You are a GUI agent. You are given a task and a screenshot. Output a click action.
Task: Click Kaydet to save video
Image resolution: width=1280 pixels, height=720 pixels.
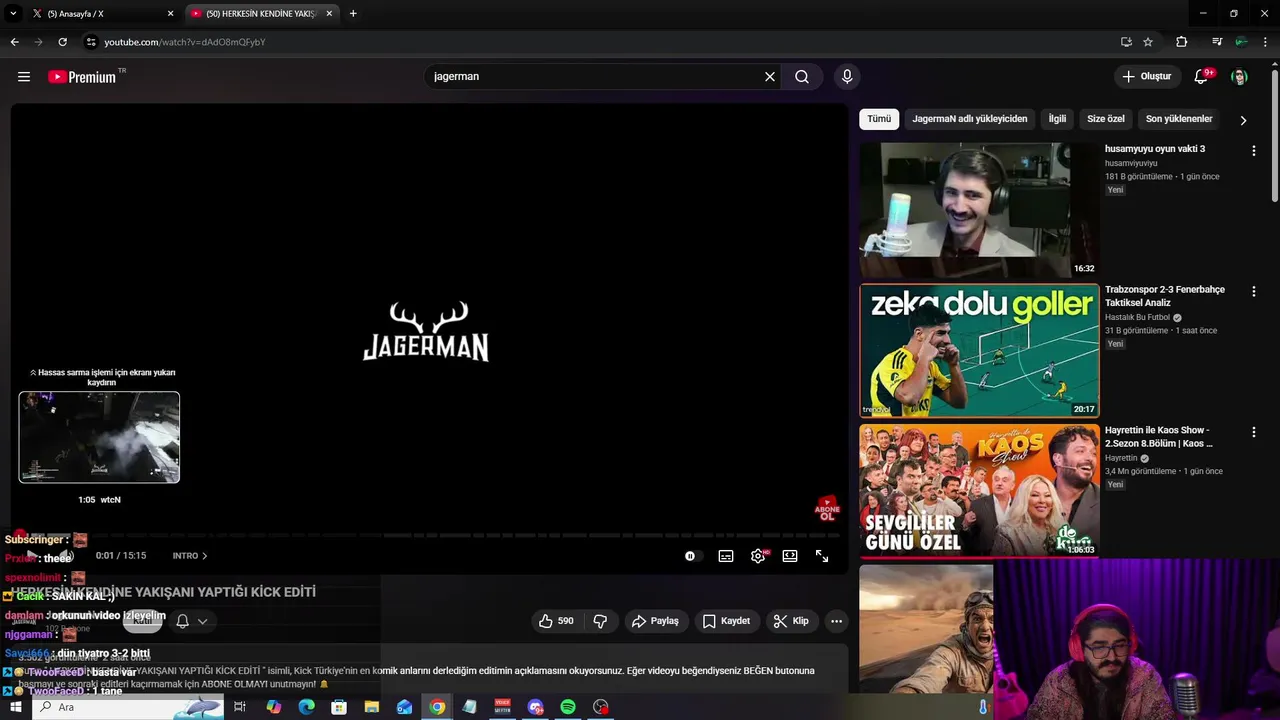[726, 621]
